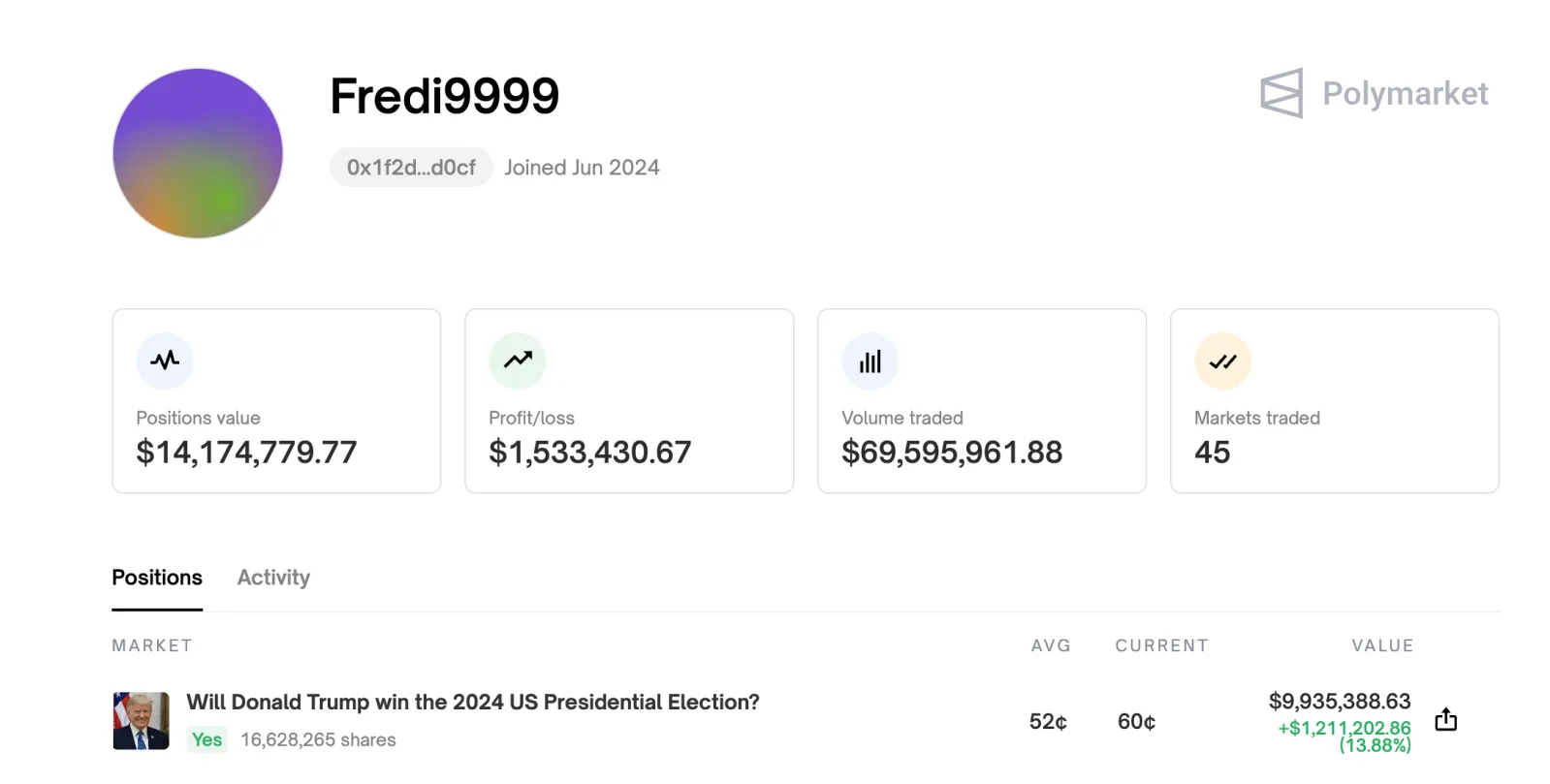The image size is (1550, 784).
Task: Click the CURRENT column header
Action: (x=1160, y=644)
